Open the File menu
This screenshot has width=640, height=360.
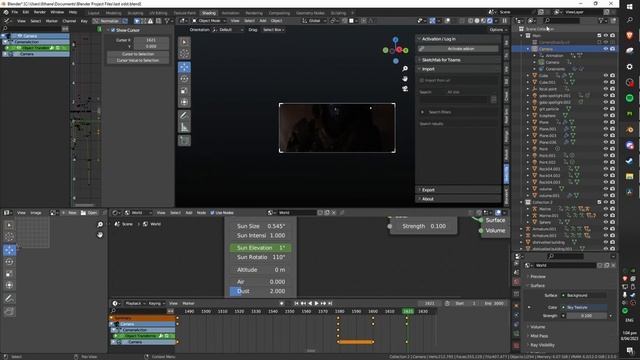point(15,12)
